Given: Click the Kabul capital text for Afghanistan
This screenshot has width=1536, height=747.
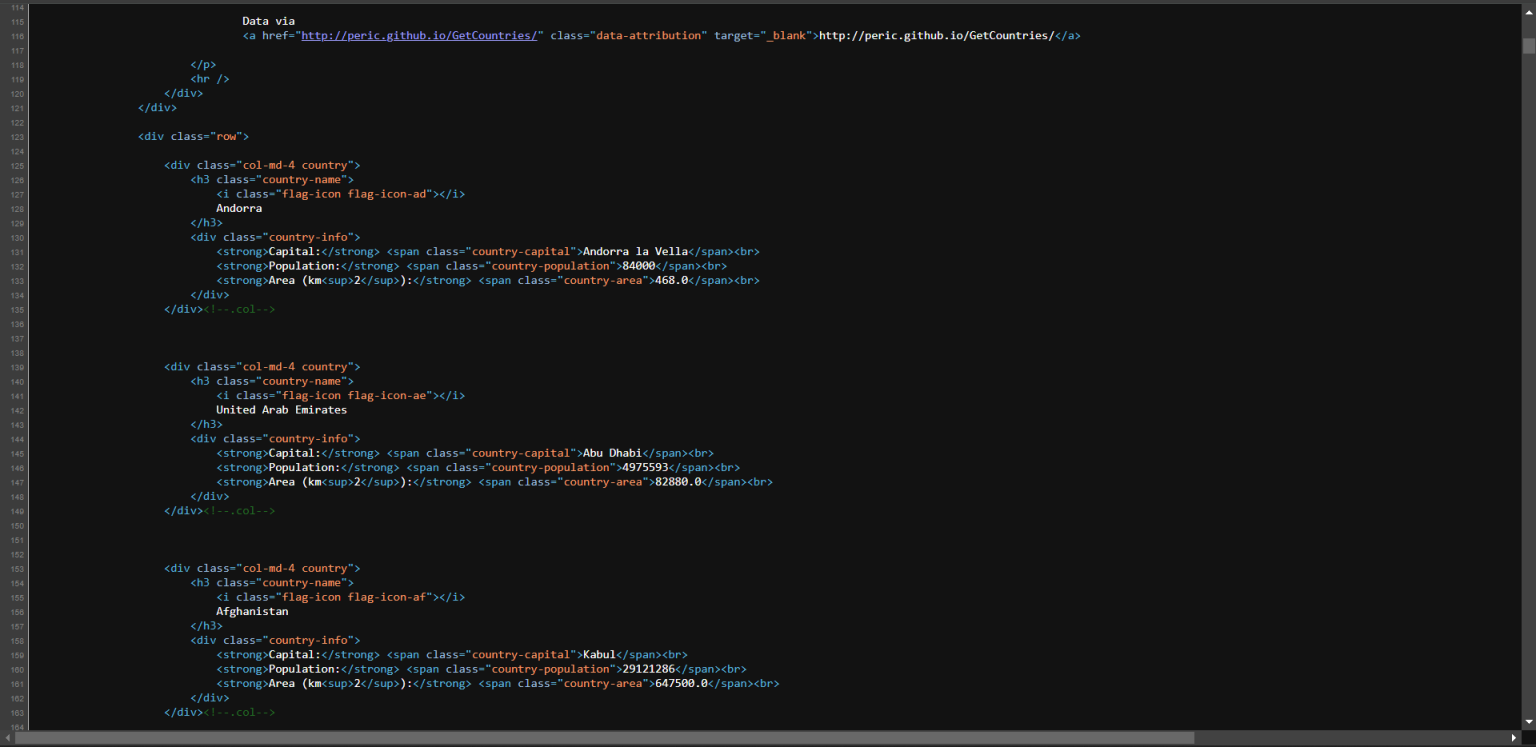Looking at the screenshot, I should pos(600,654).
